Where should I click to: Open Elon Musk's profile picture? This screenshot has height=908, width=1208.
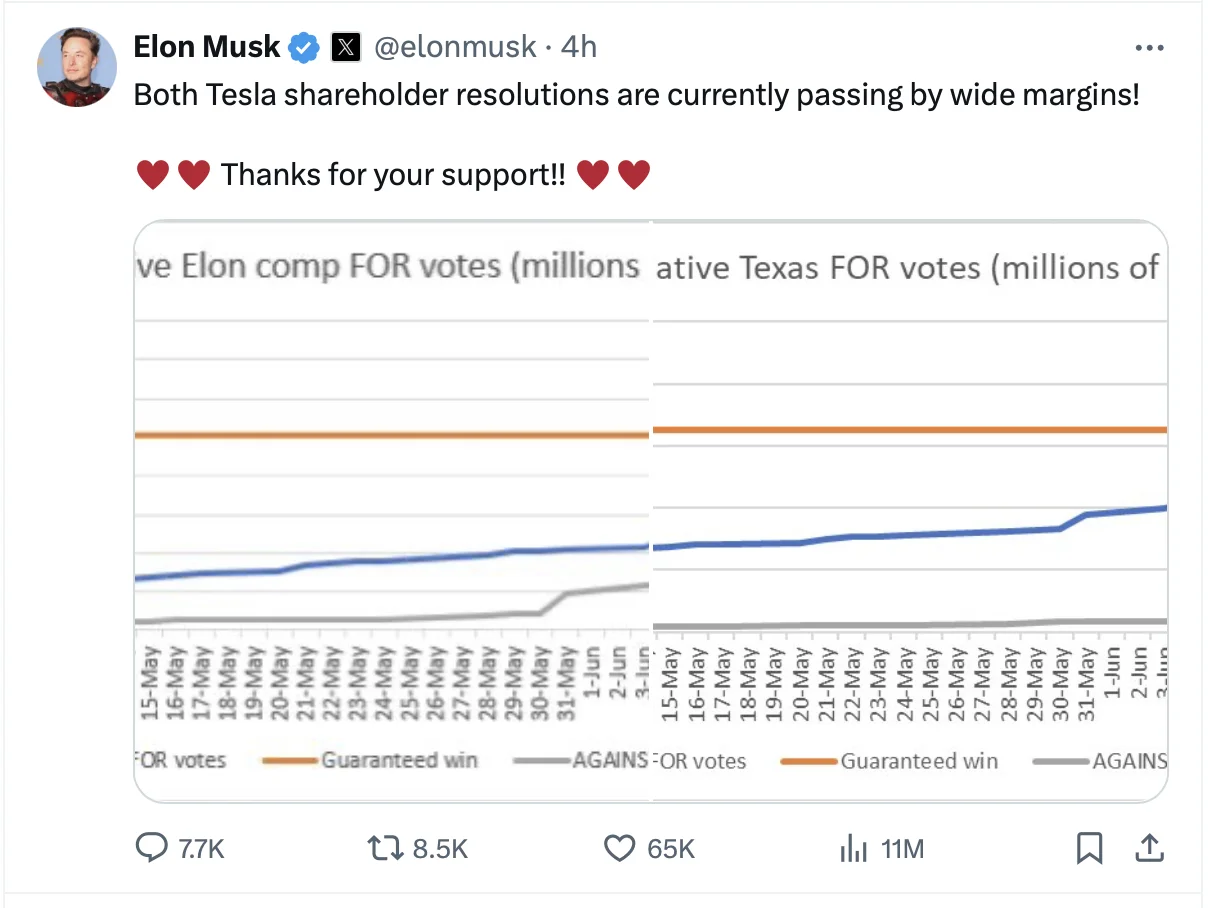pyautogui.click(x=77, y=67)
